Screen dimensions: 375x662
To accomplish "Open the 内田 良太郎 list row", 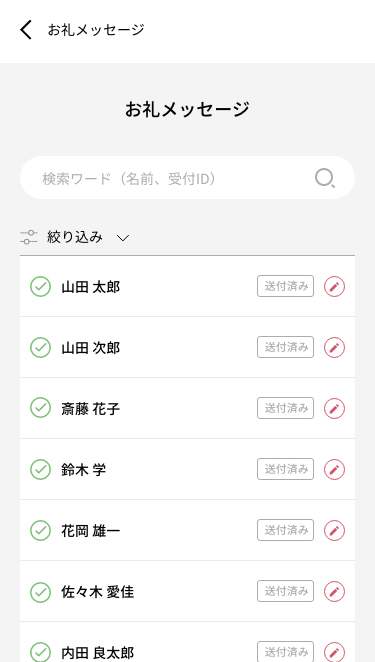I will click(x=188, y=642).
